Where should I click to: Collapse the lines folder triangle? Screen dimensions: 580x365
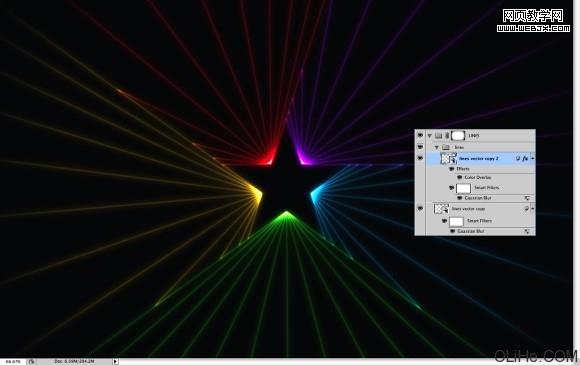[x=436, y=147]
